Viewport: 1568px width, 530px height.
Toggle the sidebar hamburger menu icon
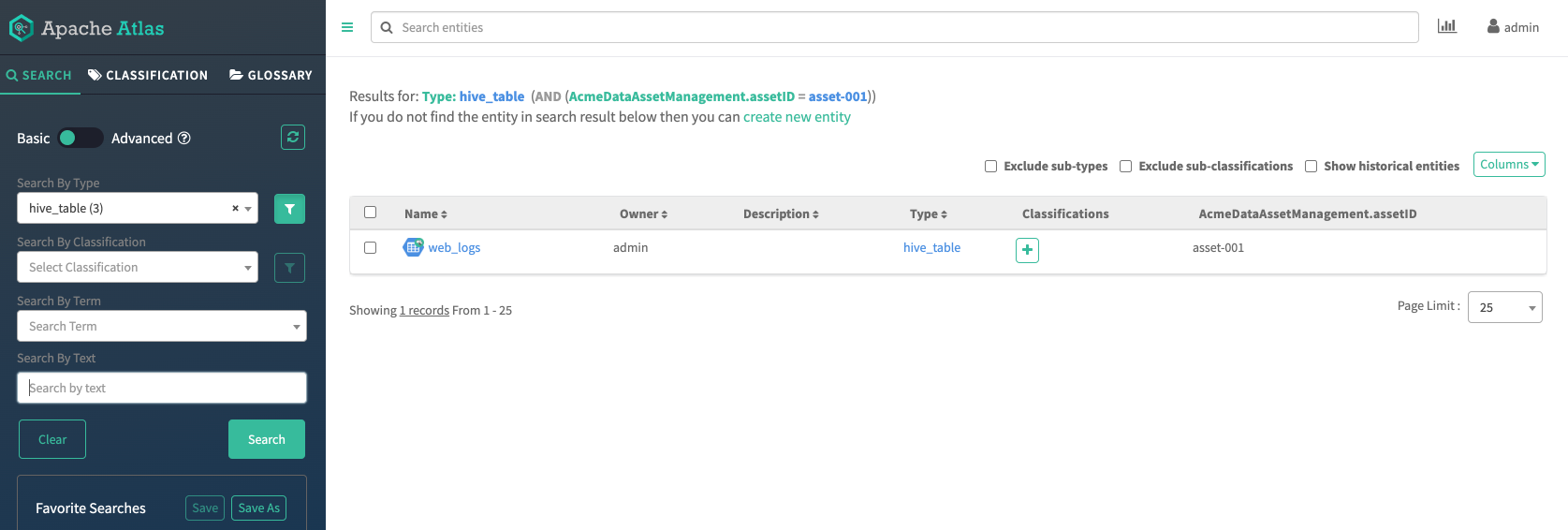(347, 27)
